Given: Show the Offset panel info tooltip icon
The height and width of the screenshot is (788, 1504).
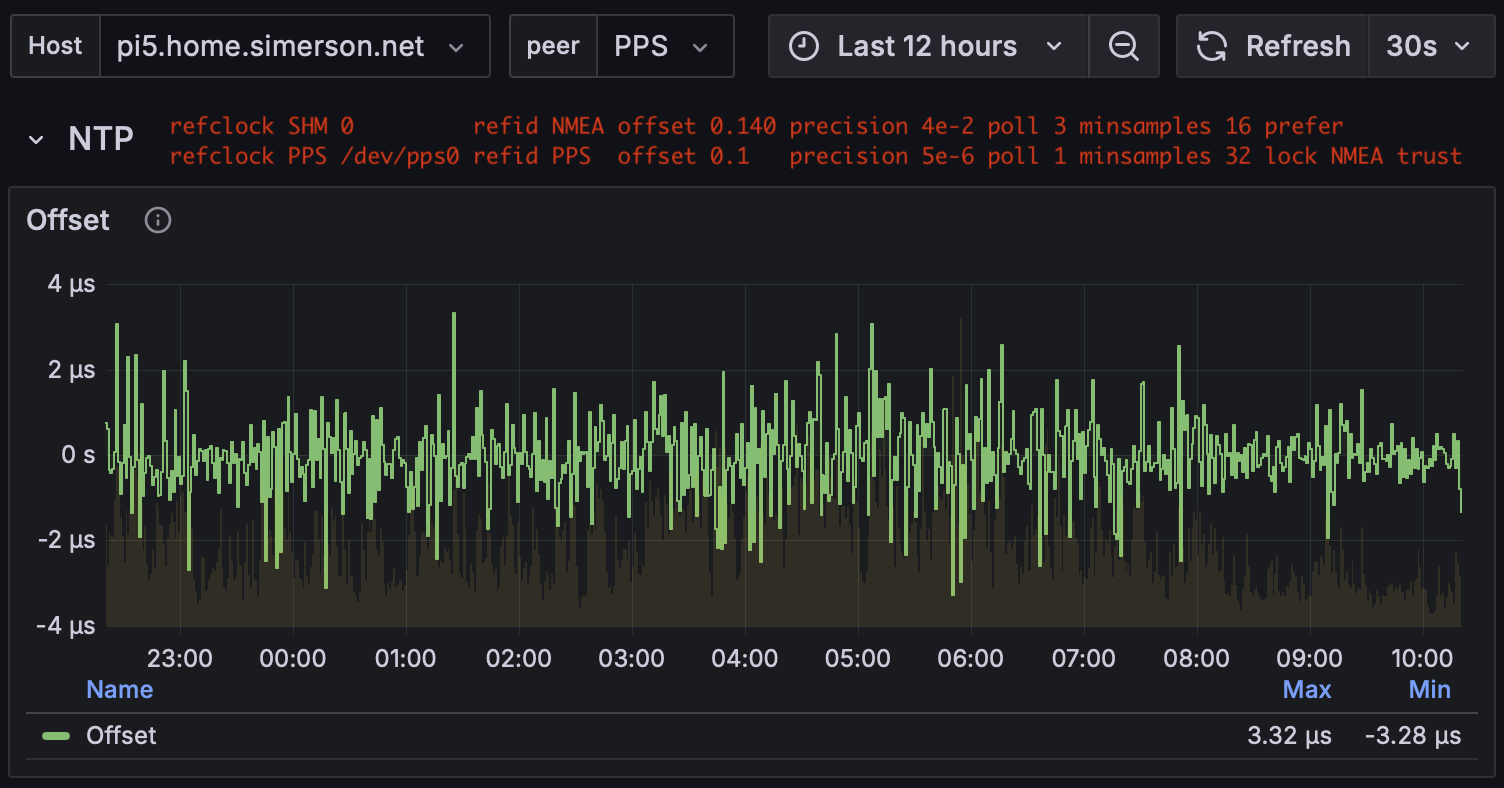Looking at the screenshot, I should click(158, 220).
